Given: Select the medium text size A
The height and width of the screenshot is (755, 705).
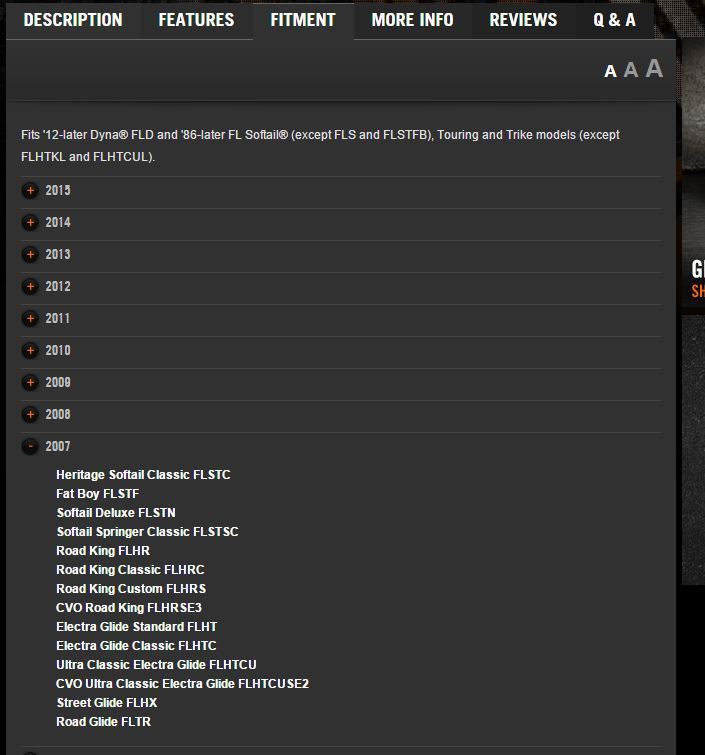Looking at the screenshot, I should (630, 70).
